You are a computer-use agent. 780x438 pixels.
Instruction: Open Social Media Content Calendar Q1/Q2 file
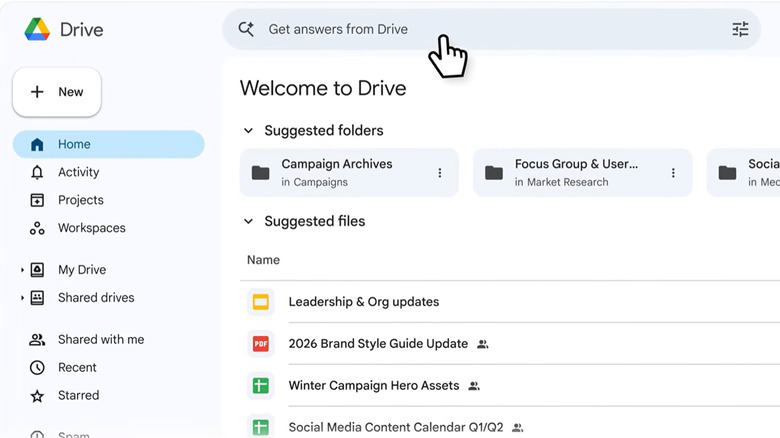396,427
